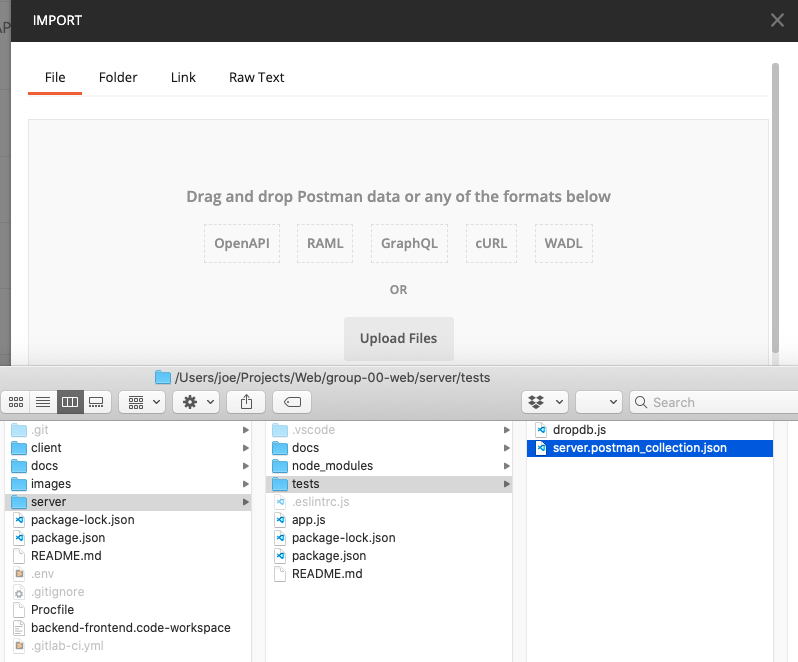Viewport: 798px width, 662px height.
Task: Select the images folder
Action: (129, 483)
